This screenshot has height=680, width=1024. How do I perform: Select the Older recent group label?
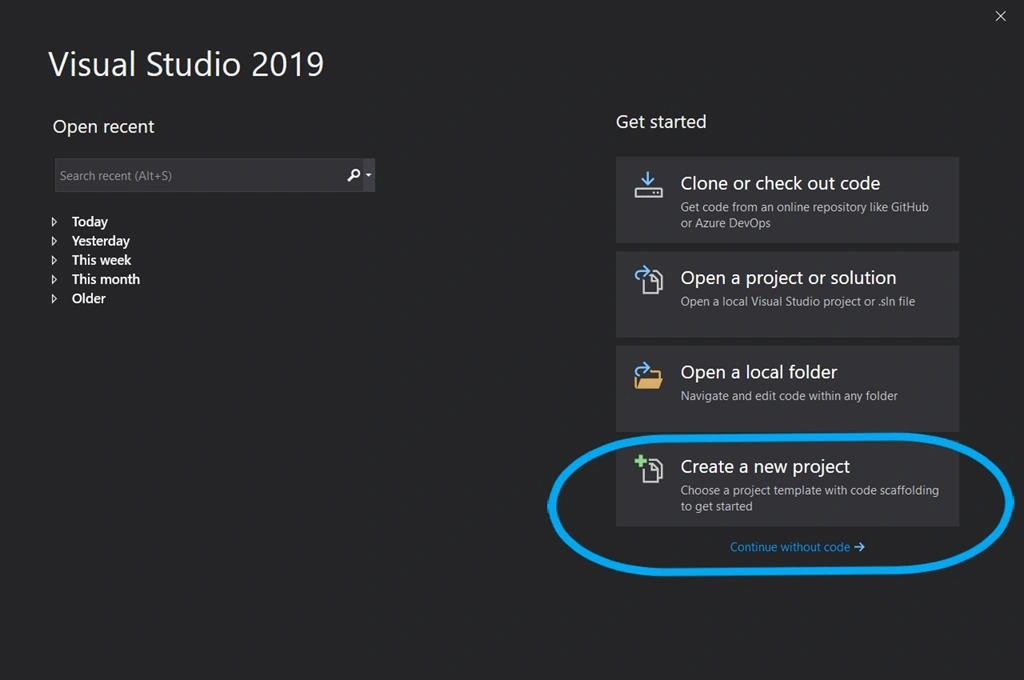coord(89,299)
